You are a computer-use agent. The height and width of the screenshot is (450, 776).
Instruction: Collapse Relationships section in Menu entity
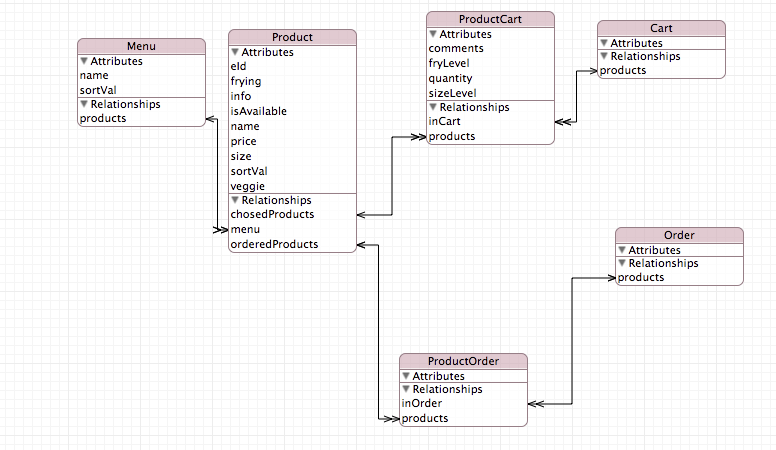pyautogui.click(x=84, y=104)
